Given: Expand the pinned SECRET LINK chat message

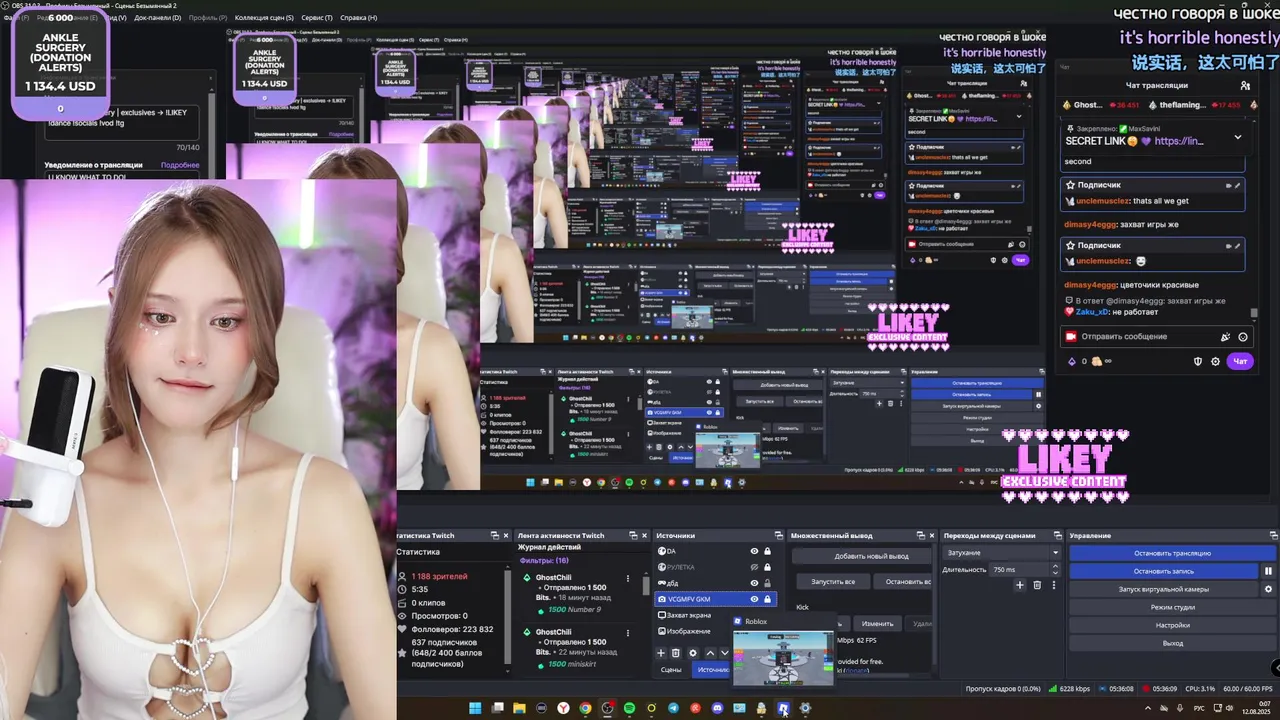Looking at the screenshot, I should 1237,137.
